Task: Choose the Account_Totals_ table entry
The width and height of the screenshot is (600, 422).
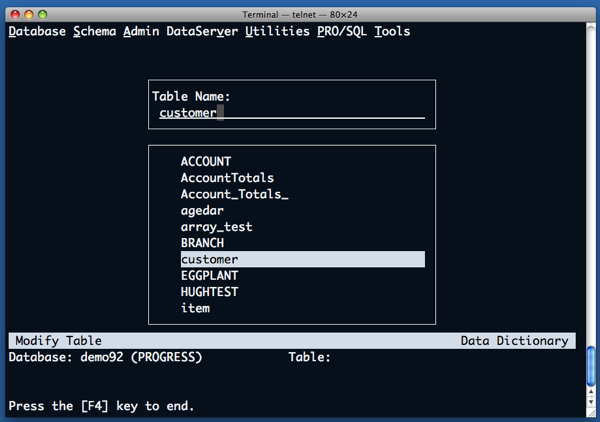Action: coord(234,194)
